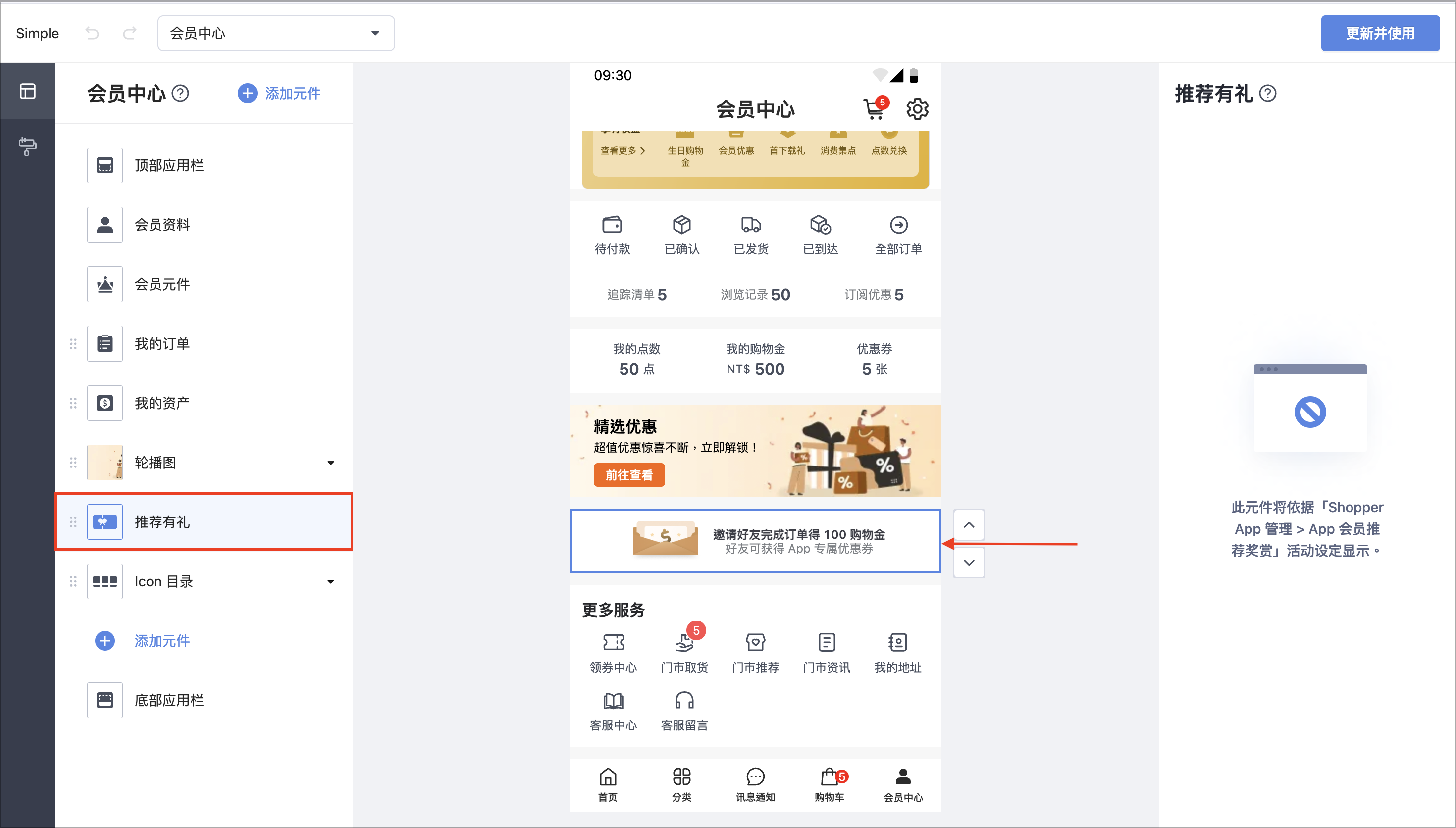This screenshot has width=1456, height=828.
Task: Click the top 添加元件 link
Action: [x=279, y=93]
